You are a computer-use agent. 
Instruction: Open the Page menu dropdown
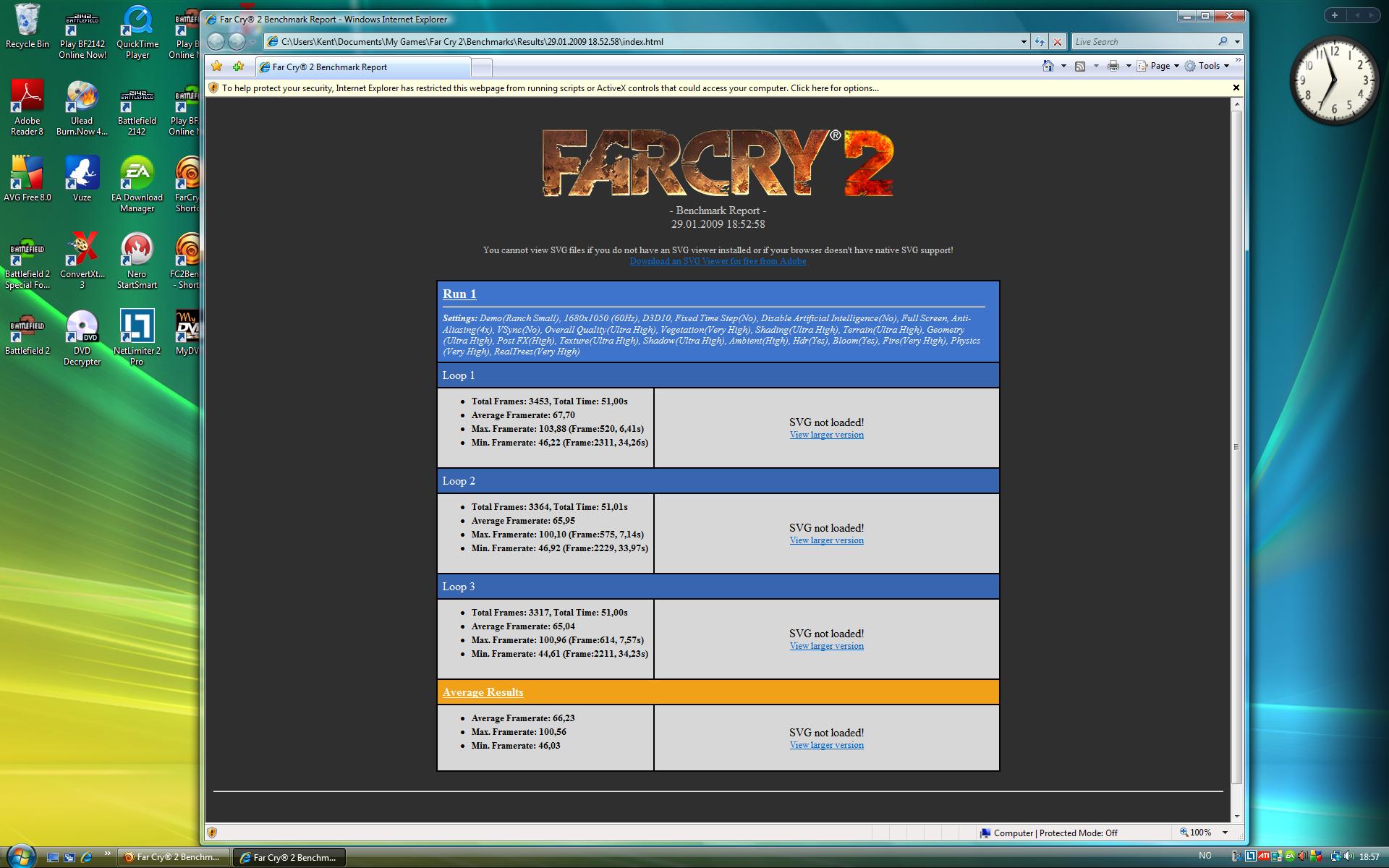tap(1157, 66)
